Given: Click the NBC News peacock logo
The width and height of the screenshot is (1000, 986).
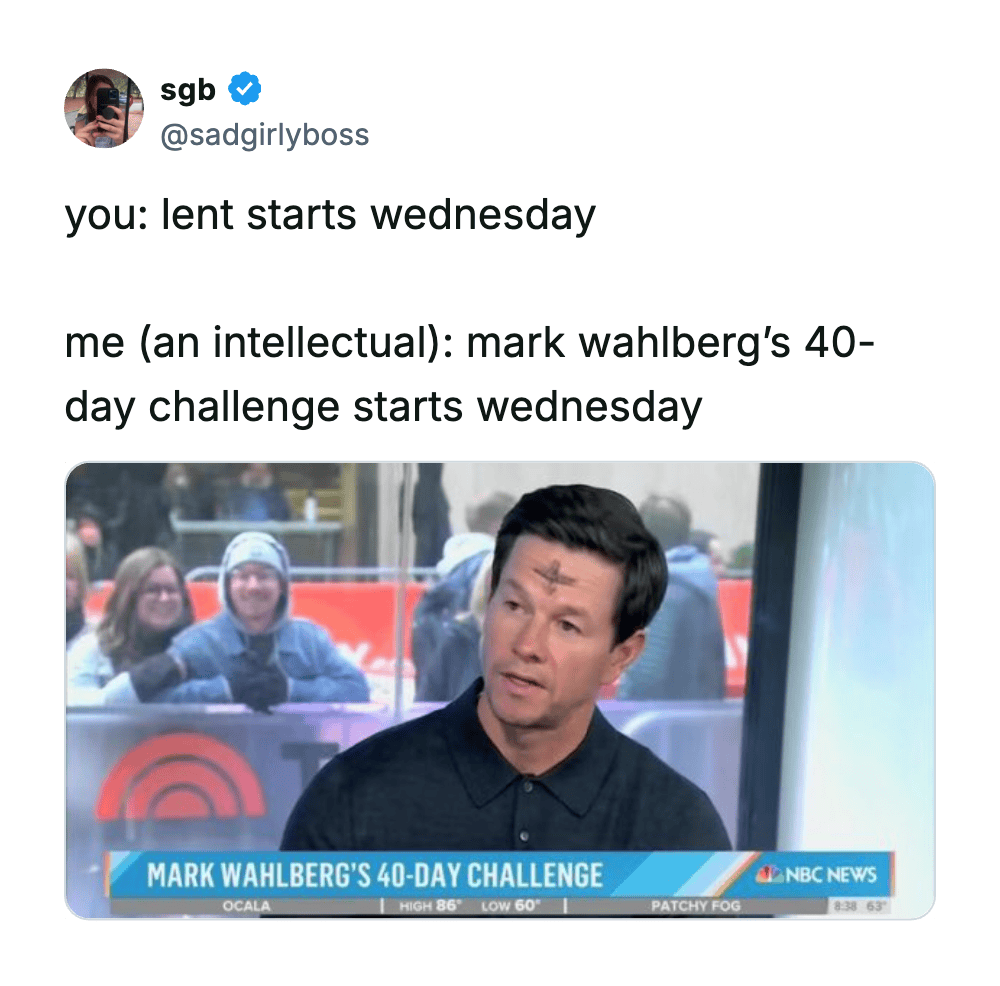Looking at the screenshot, I should pos(768,874).
